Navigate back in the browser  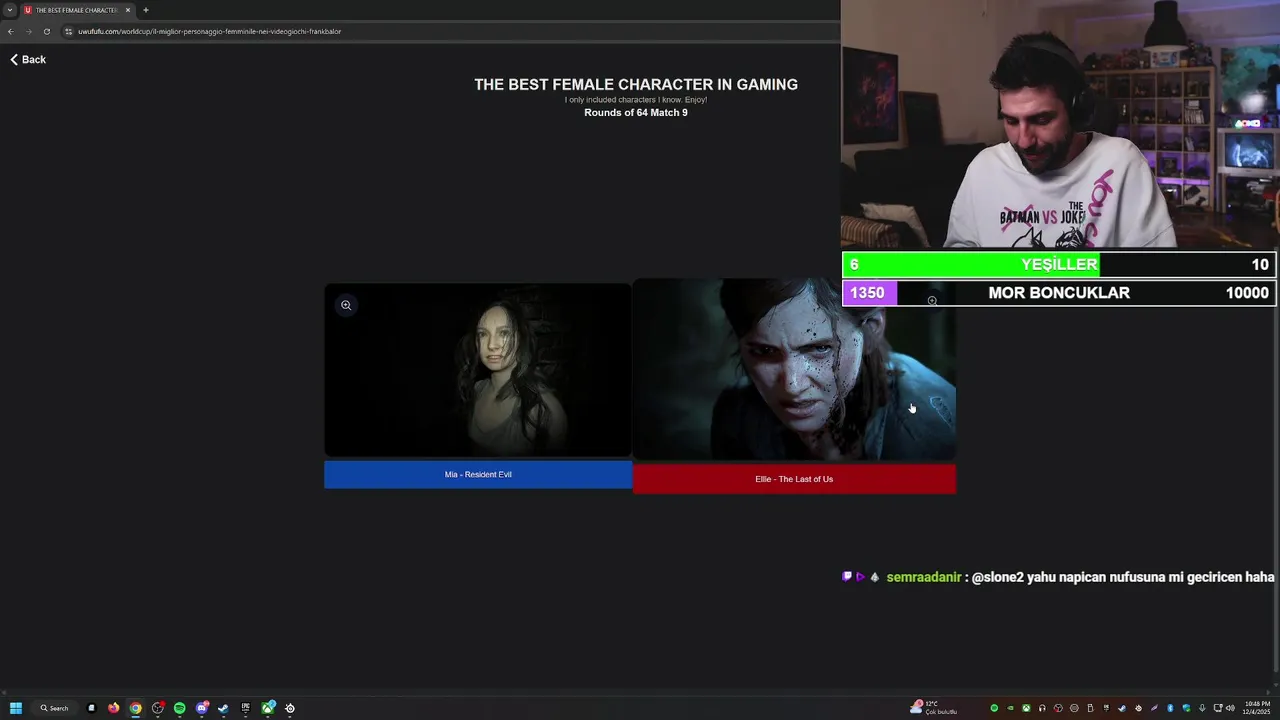[x=10, y=31]
